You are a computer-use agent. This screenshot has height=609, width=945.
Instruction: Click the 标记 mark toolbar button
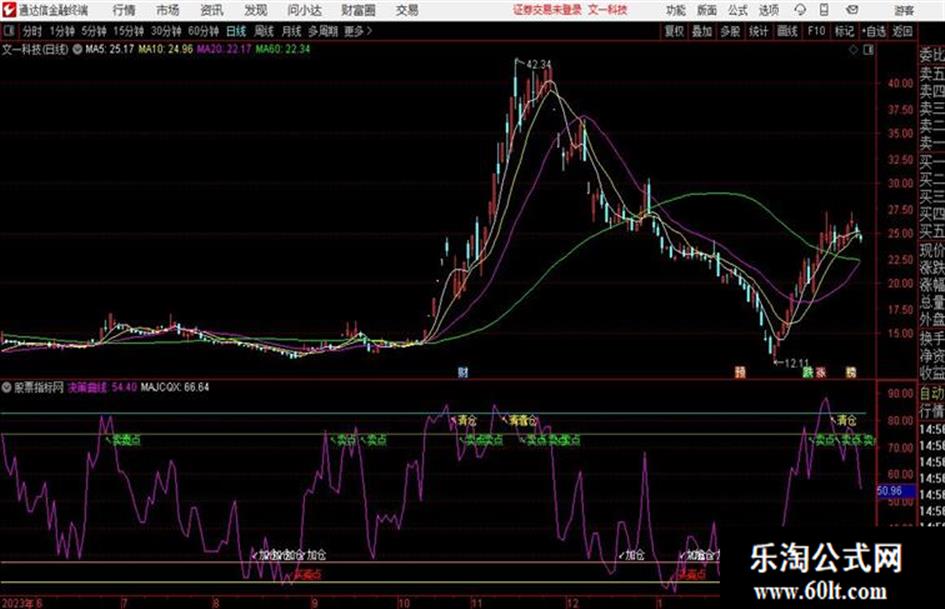[845, 31]
